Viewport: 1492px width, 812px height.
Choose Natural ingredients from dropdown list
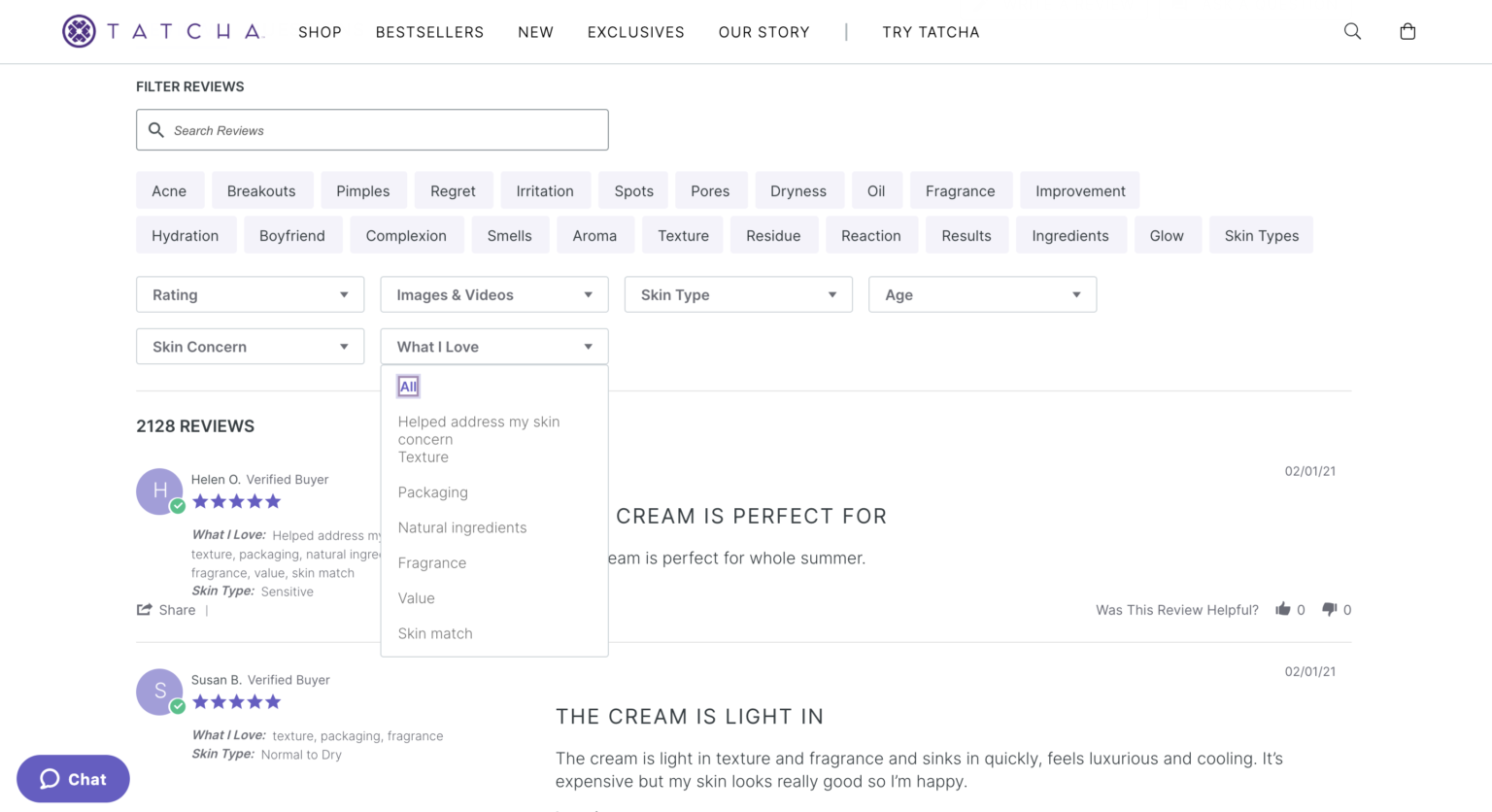coord(462,527)
